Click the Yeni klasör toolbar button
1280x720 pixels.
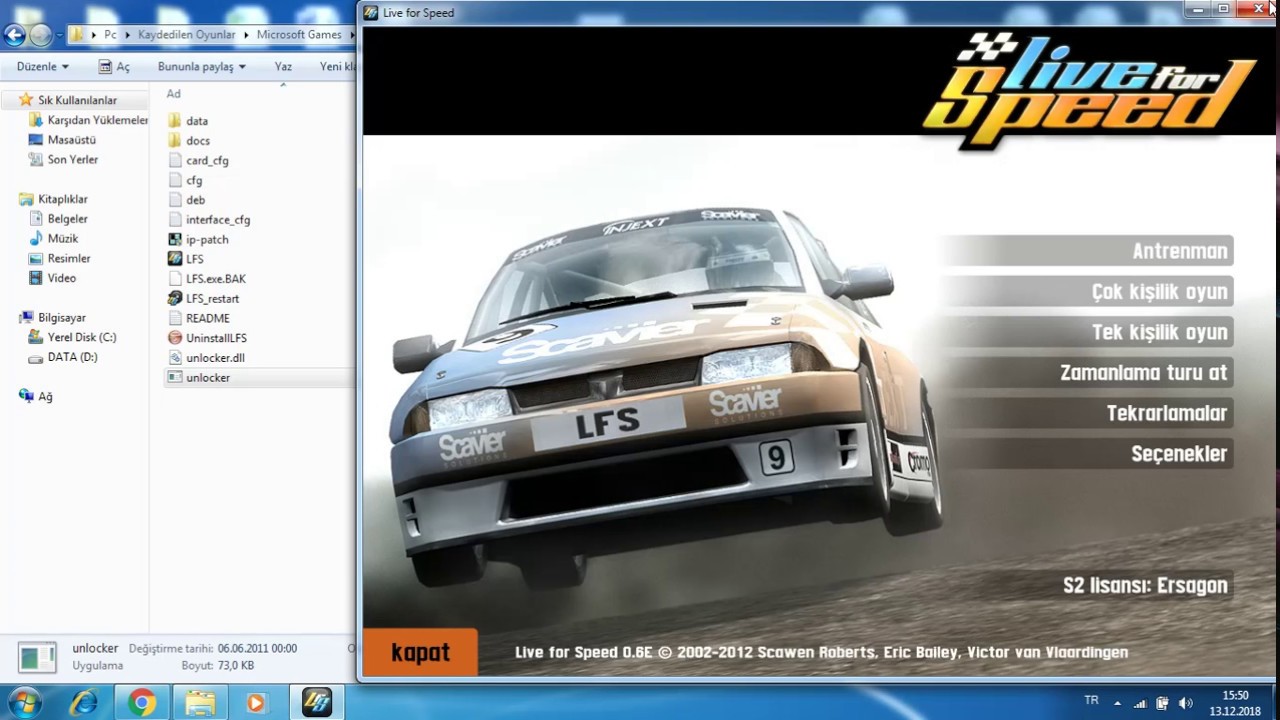pos(337,67)
